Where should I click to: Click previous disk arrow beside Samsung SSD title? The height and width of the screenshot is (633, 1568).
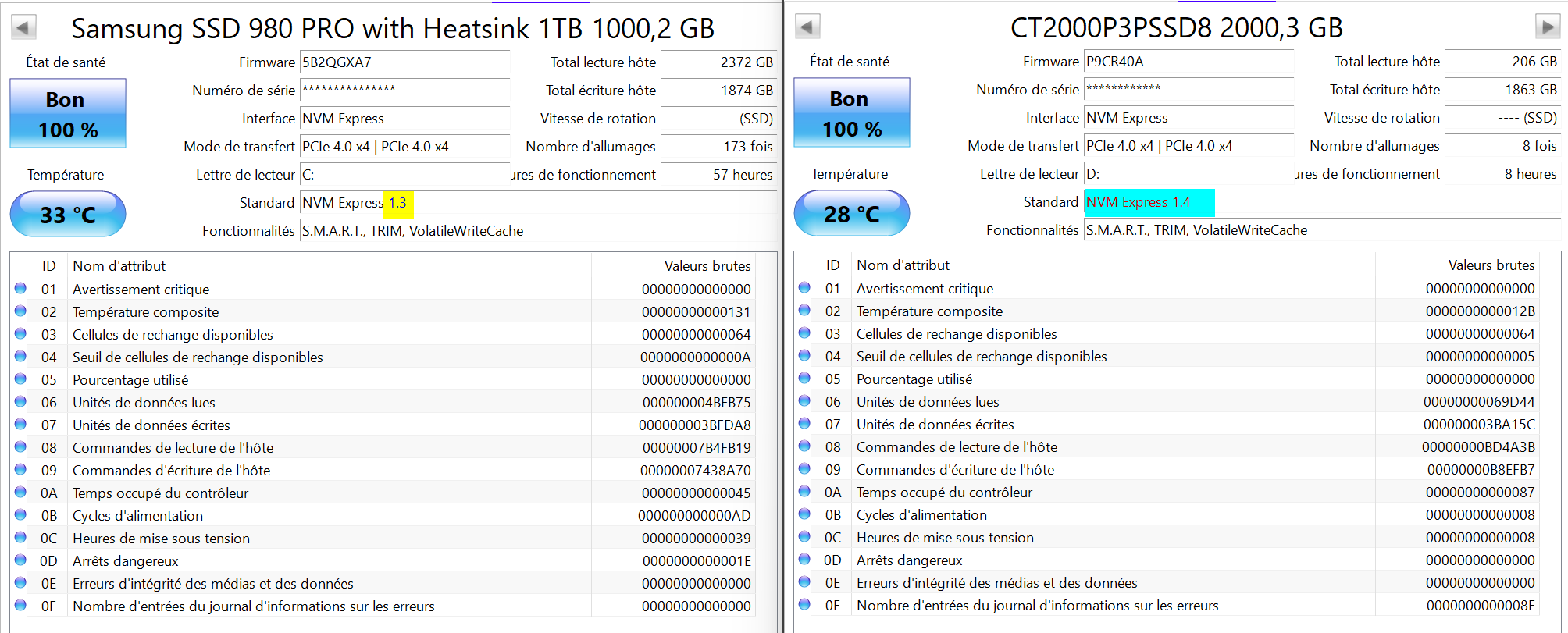23,28
